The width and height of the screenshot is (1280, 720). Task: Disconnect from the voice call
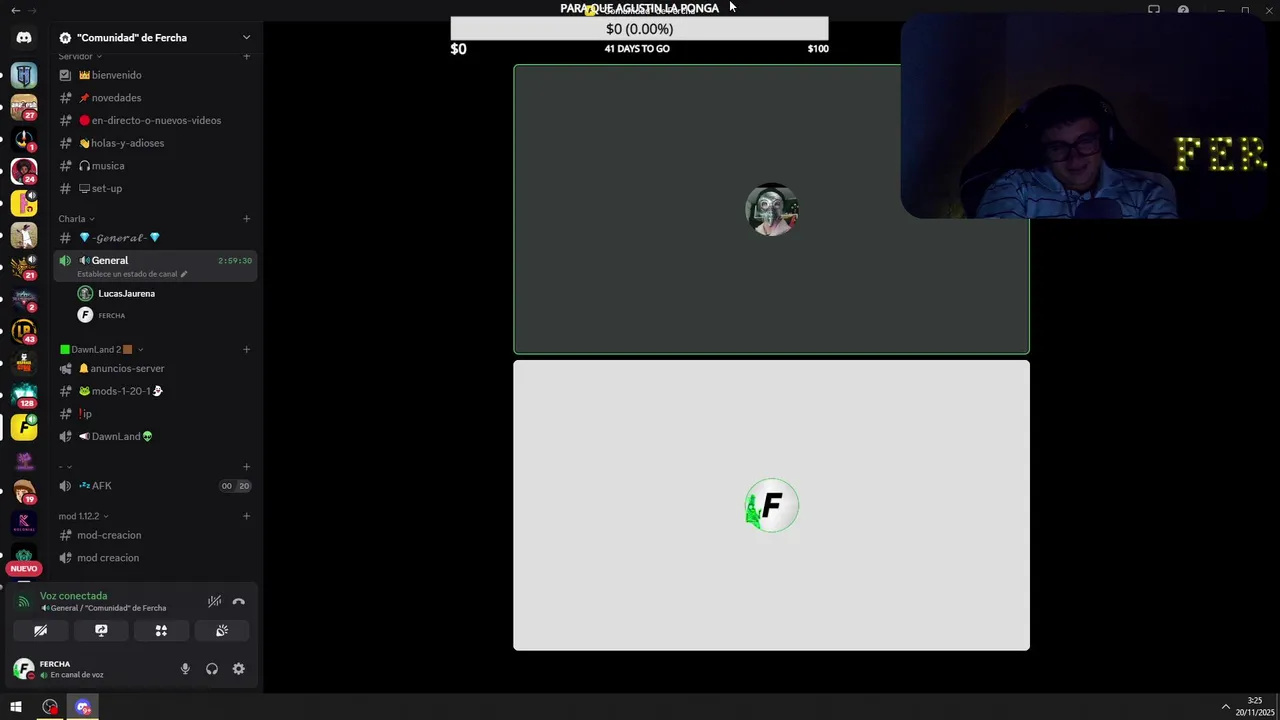click(238, 601)
